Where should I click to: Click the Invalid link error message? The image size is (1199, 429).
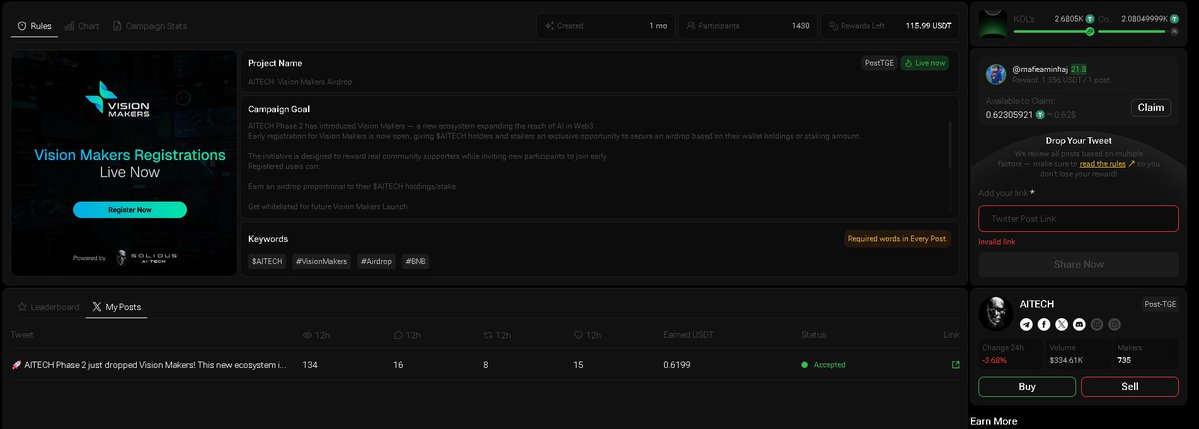tap(997, 242)
